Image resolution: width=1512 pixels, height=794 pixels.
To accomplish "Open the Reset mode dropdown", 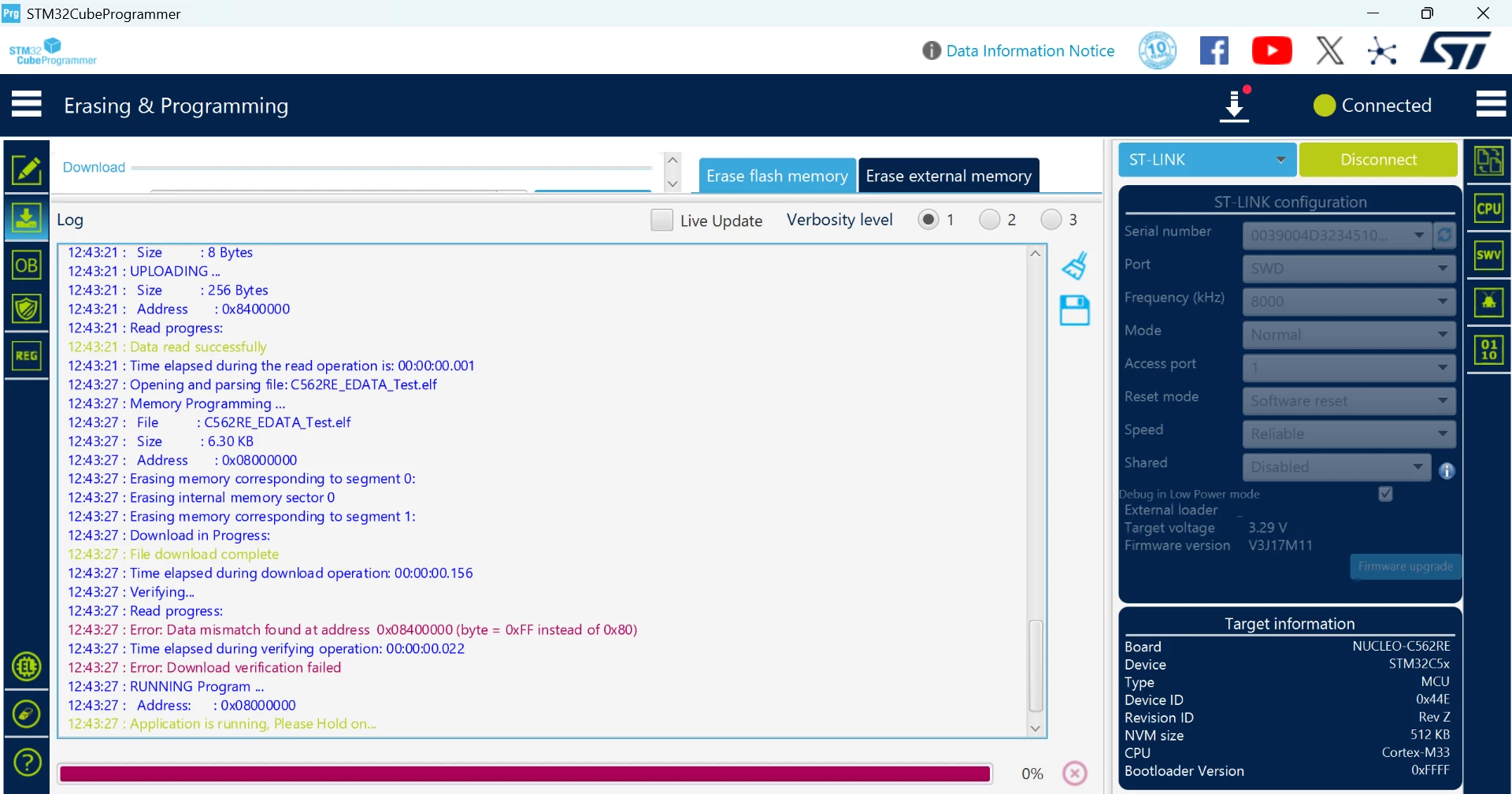I will 1349,401.
